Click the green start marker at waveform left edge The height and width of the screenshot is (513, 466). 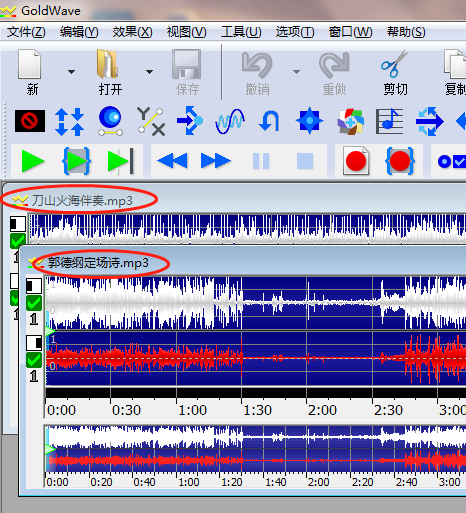(50, 331)
